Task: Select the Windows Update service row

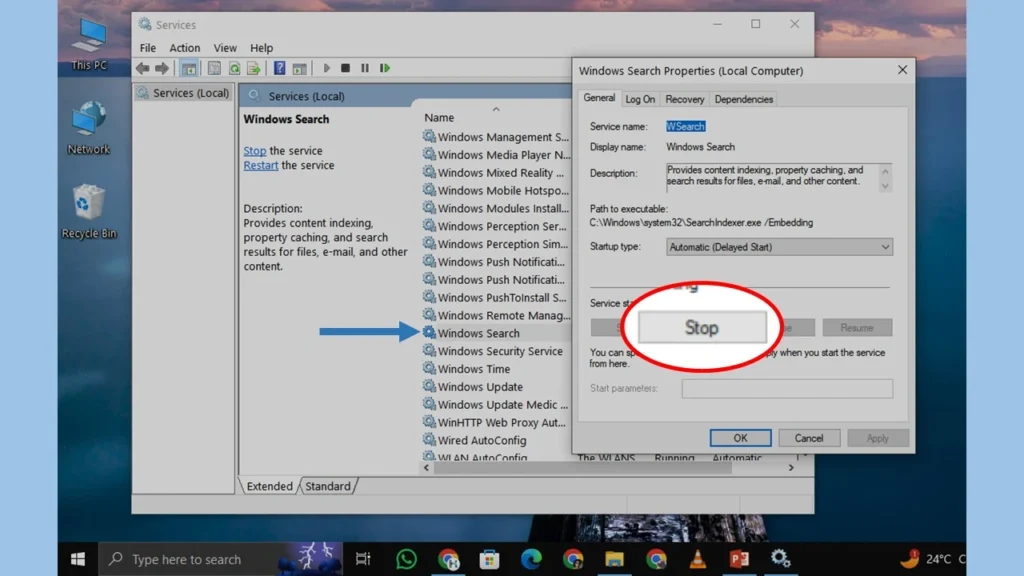Action: click(x=496, y=387)
